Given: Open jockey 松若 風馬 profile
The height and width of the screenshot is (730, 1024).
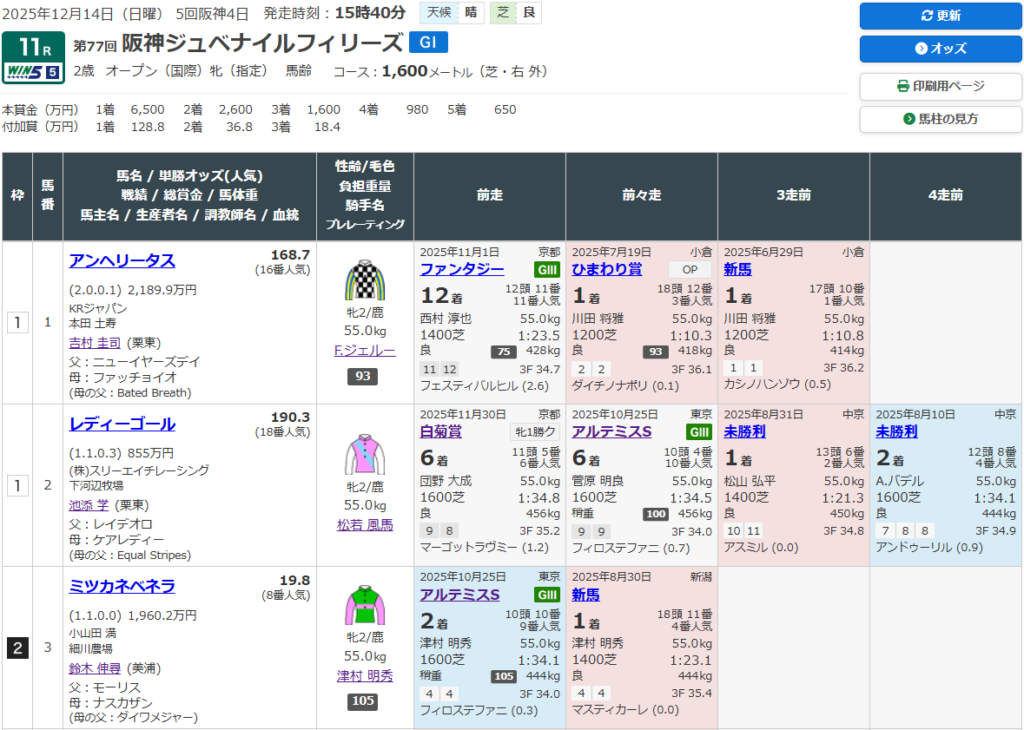Looking at the screenshot, I should tap(365, 525).
